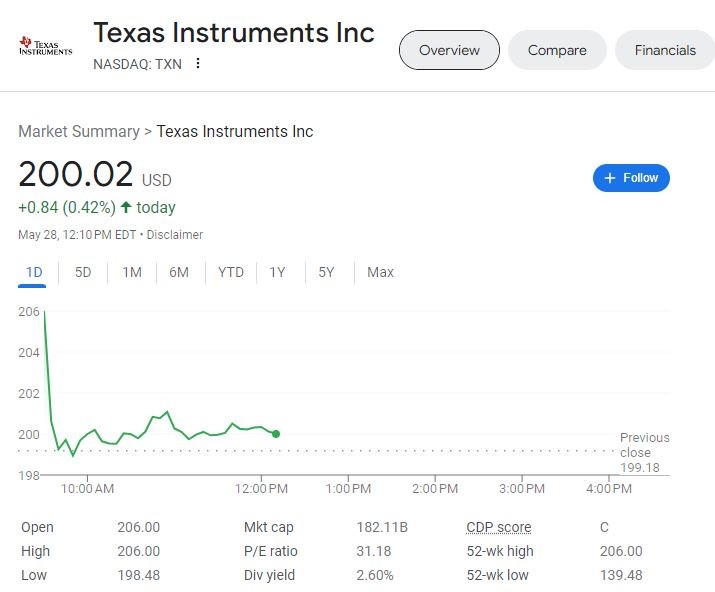
Task: Show the Max chart range
Action: point(380,272)
